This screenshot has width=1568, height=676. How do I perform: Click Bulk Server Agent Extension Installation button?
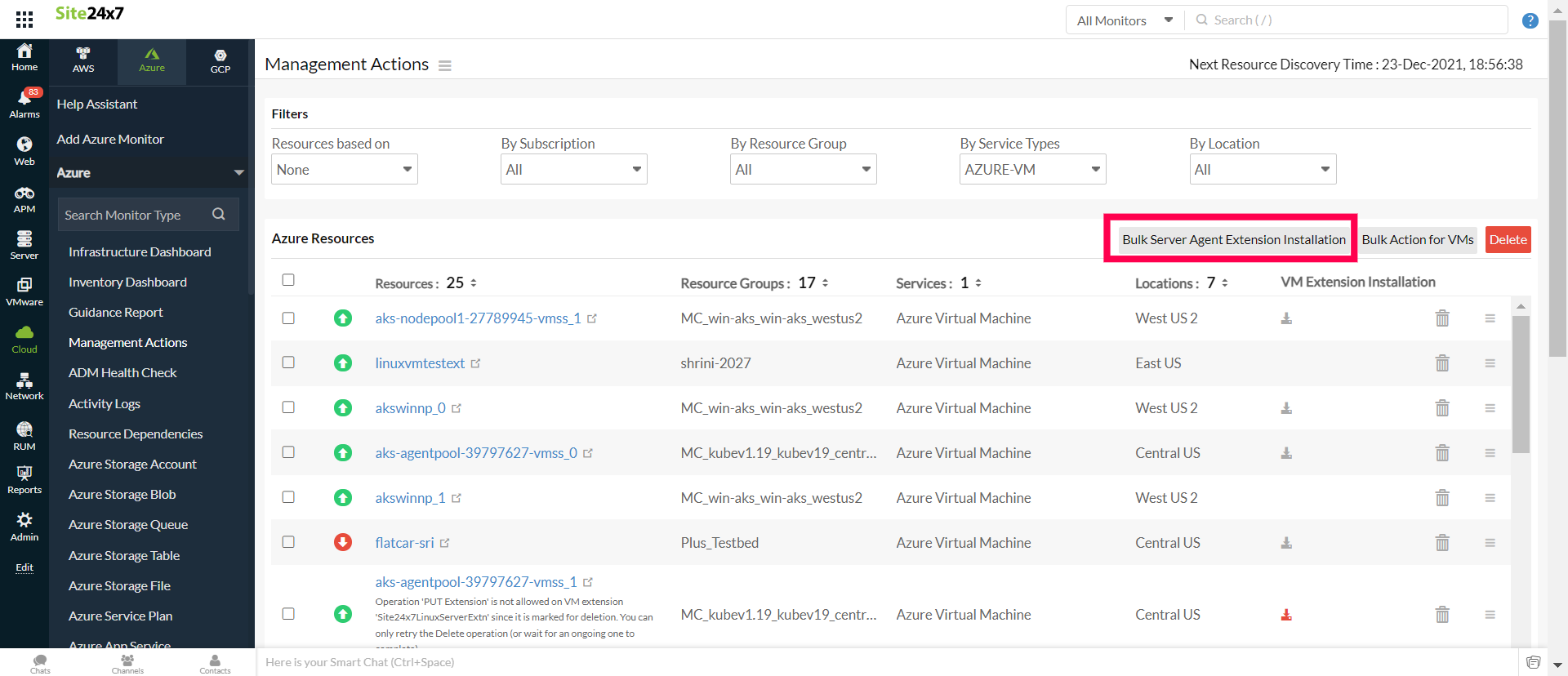[1232, 240]
